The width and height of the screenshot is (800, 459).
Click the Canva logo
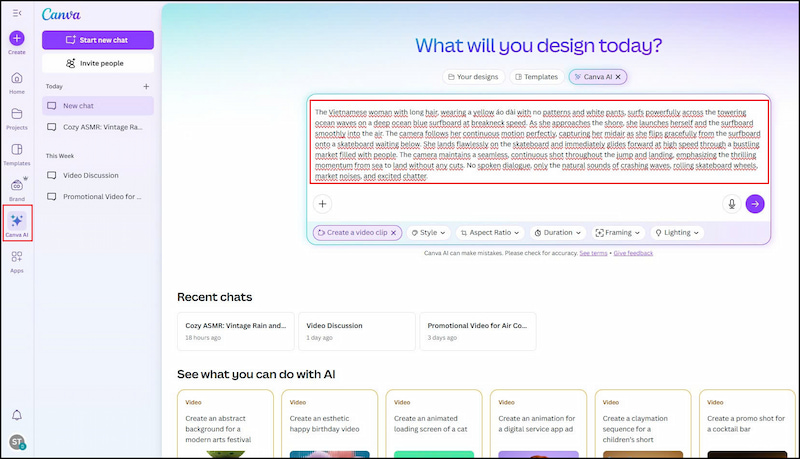click(61, 15)
